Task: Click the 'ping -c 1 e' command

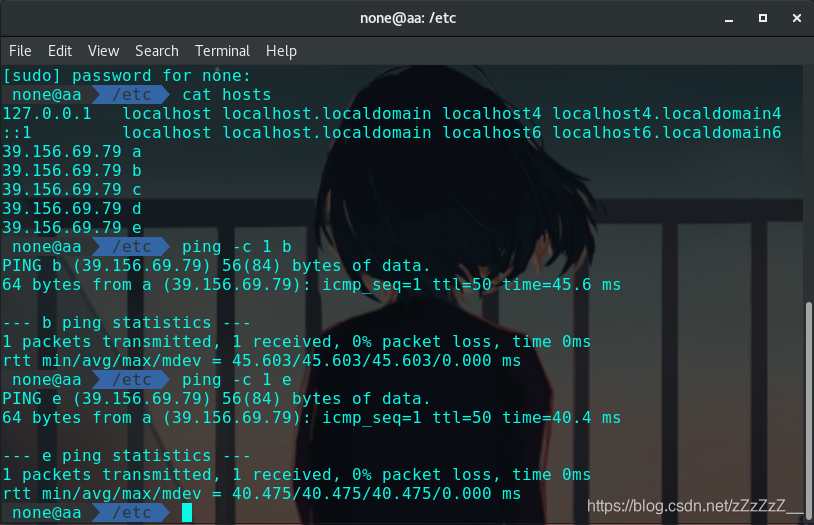Action: pos(236,380)
